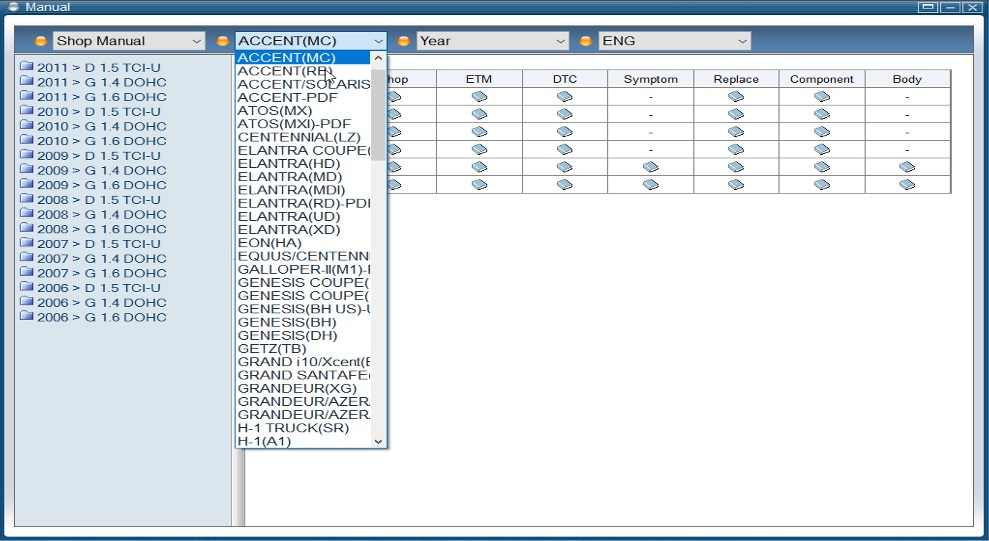989x541 pixels.
Task: Open Component document icon in fourth table row
Action: (x=822, y=150)
